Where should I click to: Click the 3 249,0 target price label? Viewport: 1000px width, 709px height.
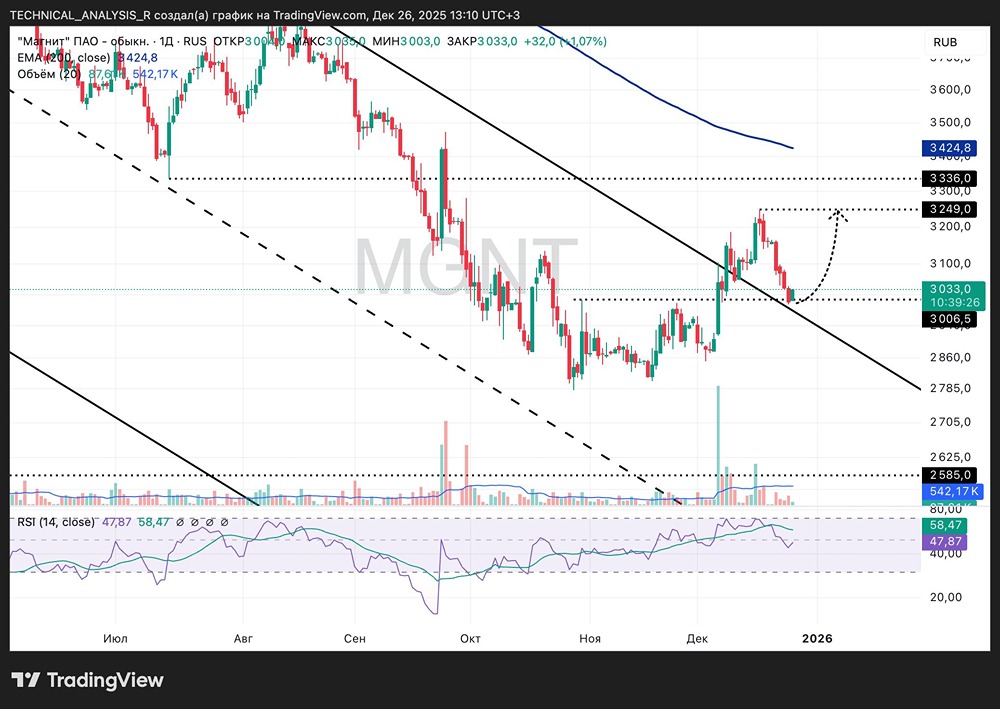click(x=949, y=209)
